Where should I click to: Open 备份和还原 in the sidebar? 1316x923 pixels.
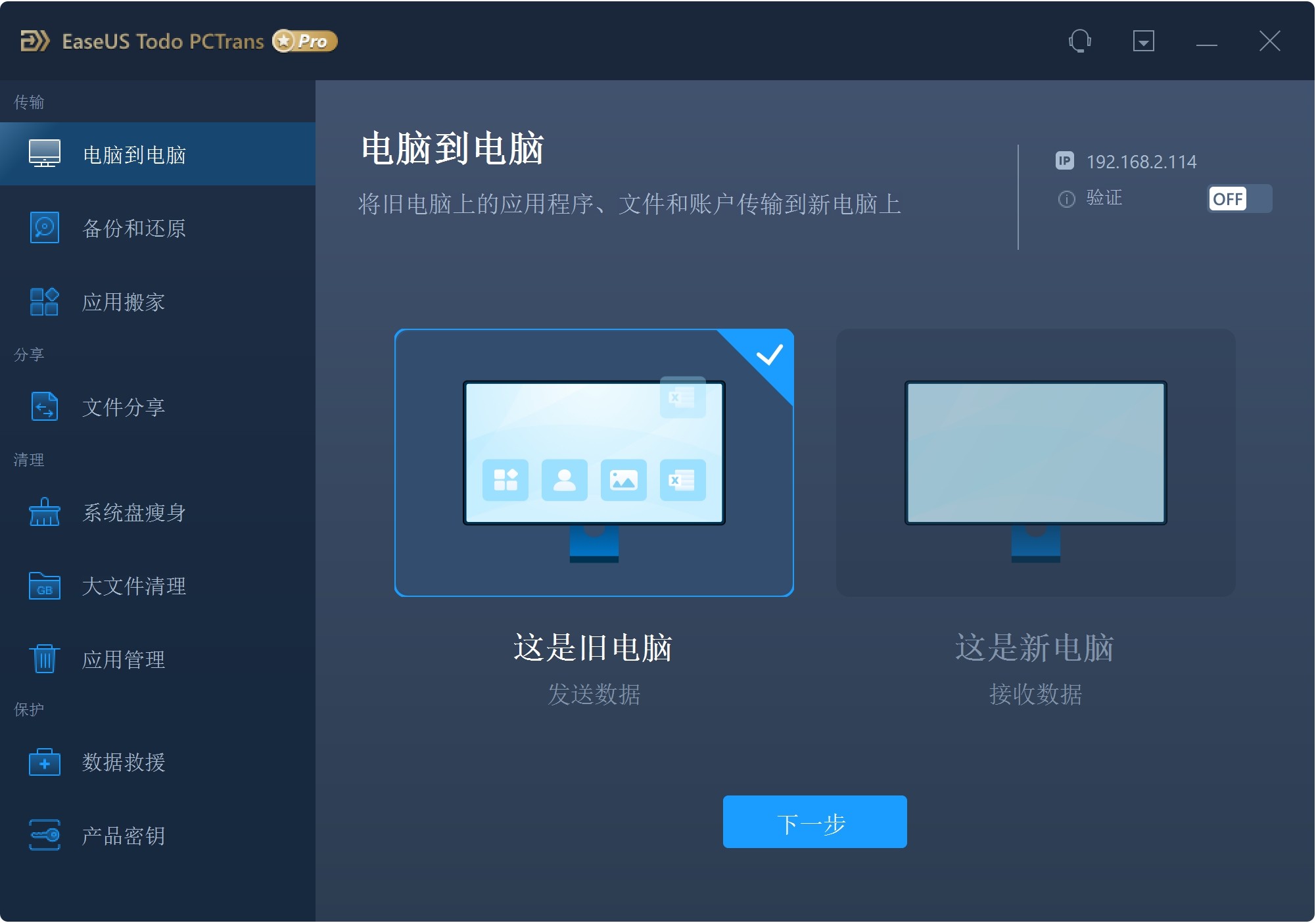[x=158, y=227]
